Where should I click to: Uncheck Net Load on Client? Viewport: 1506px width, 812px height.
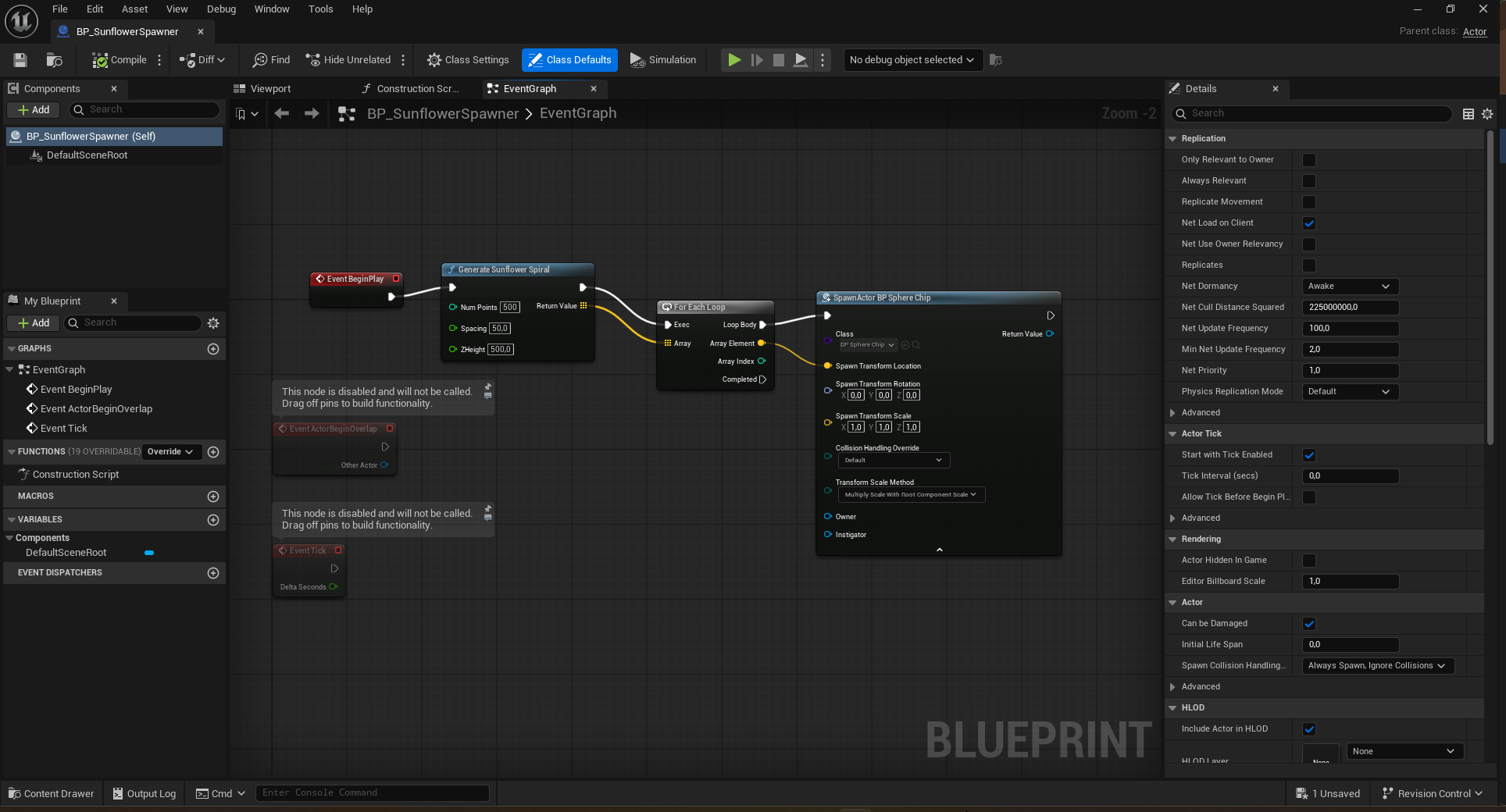(x=1309, y=223)
